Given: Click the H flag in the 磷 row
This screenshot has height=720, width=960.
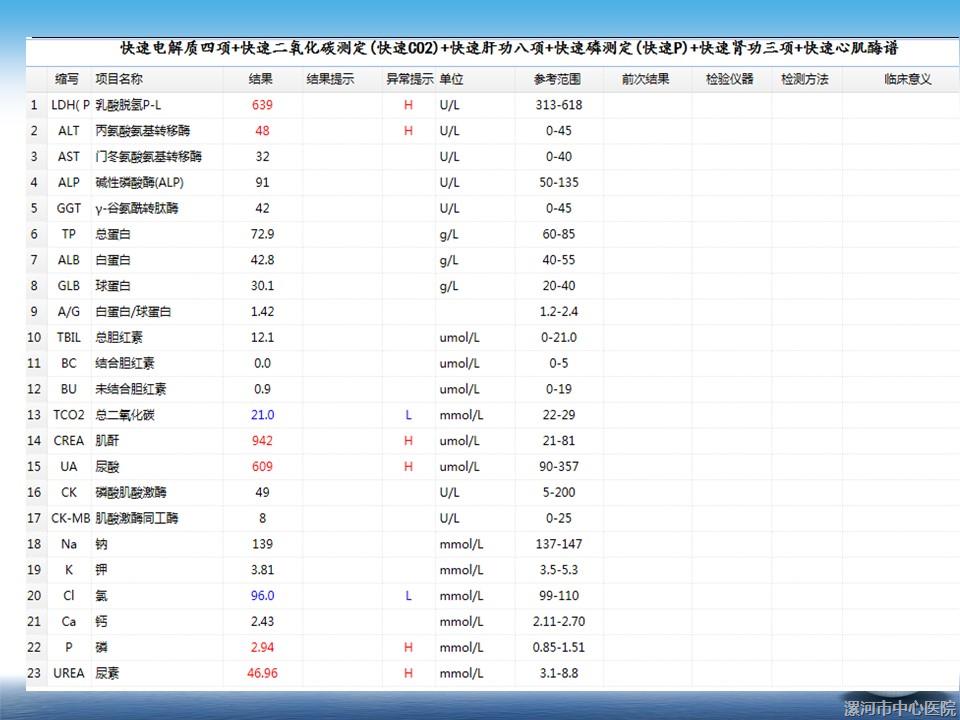Looking at the screenshot, I should tap(408, 648).
